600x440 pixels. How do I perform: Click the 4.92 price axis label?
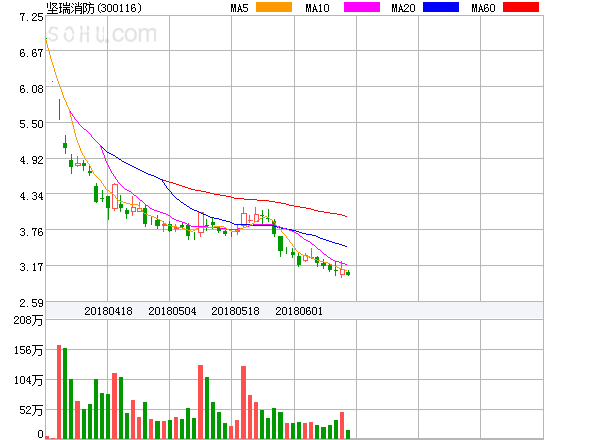click(x=31, y=160)
